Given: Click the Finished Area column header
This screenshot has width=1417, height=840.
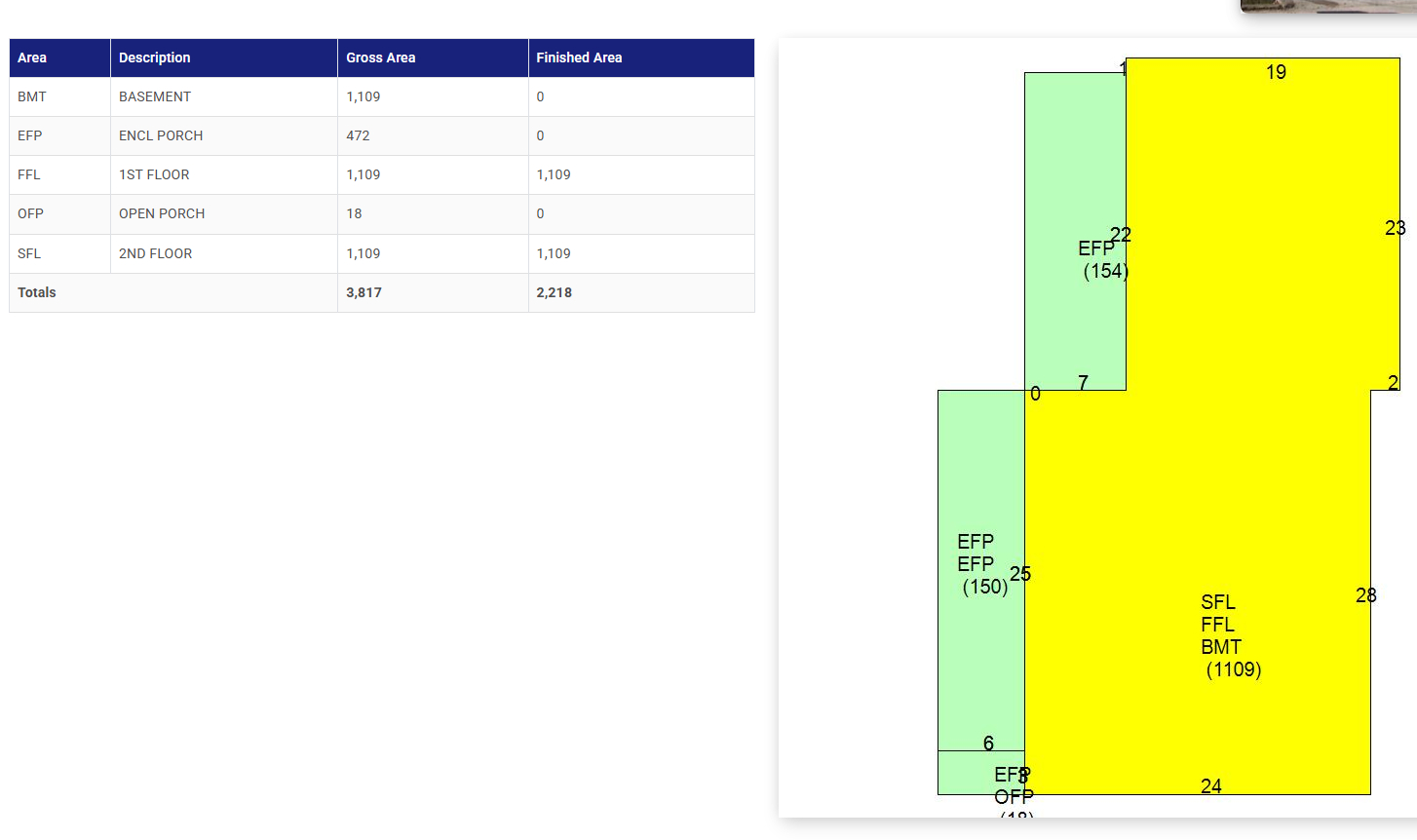Looking at the screenshot, I should [579, 57].
